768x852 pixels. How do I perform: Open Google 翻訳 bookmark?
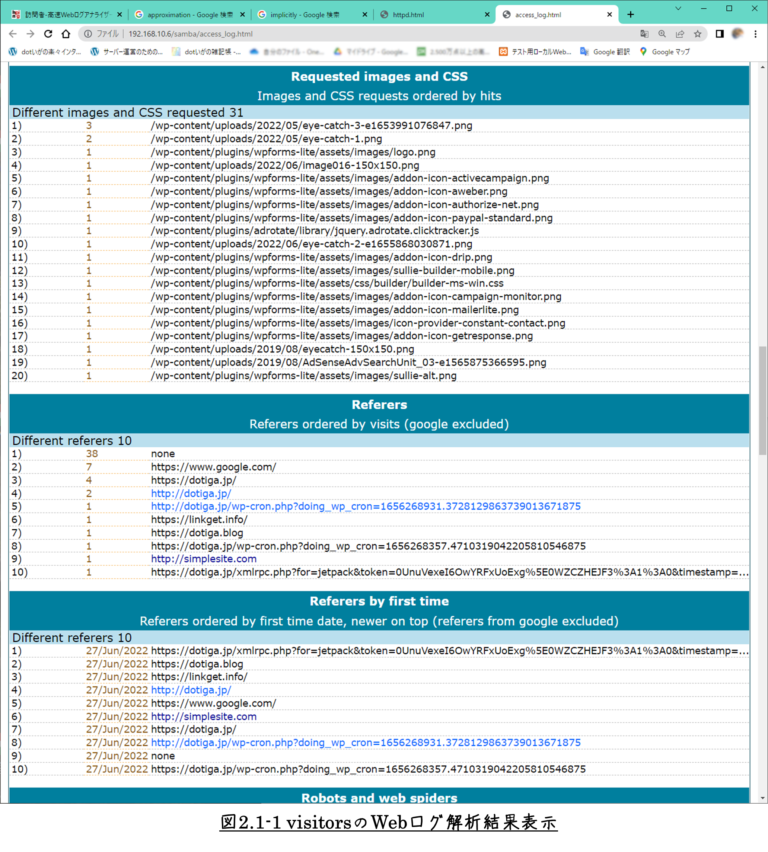pyautogui.click(x=610, y=51)
